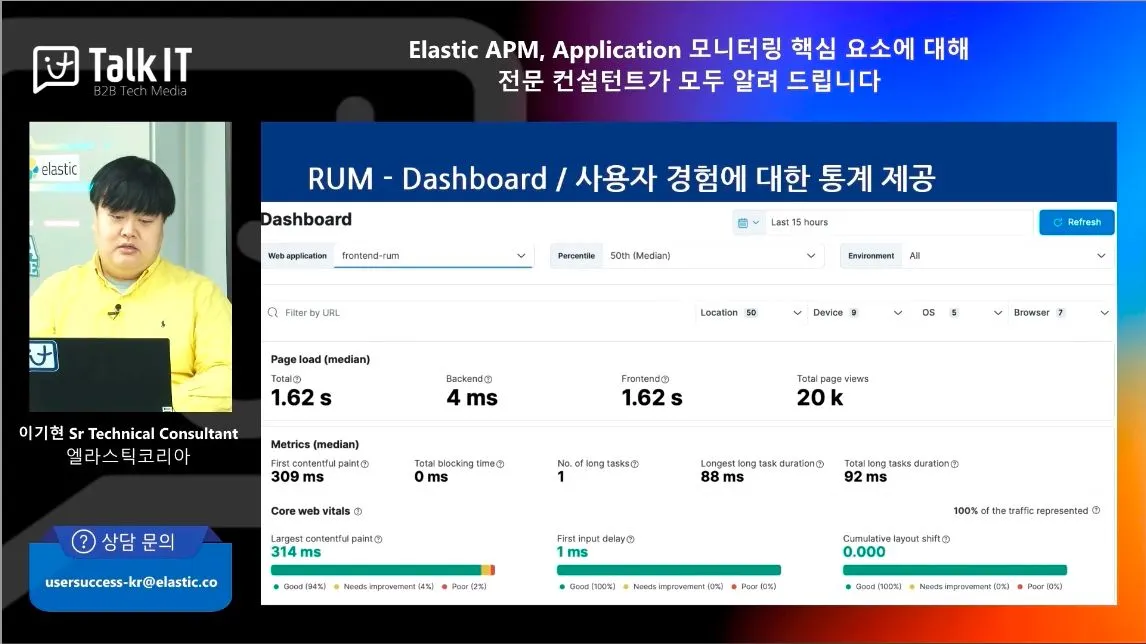Click the 4 ms Backend value
The height and width of the screenshot is (644, 1146).
click(x=472, y=398)
